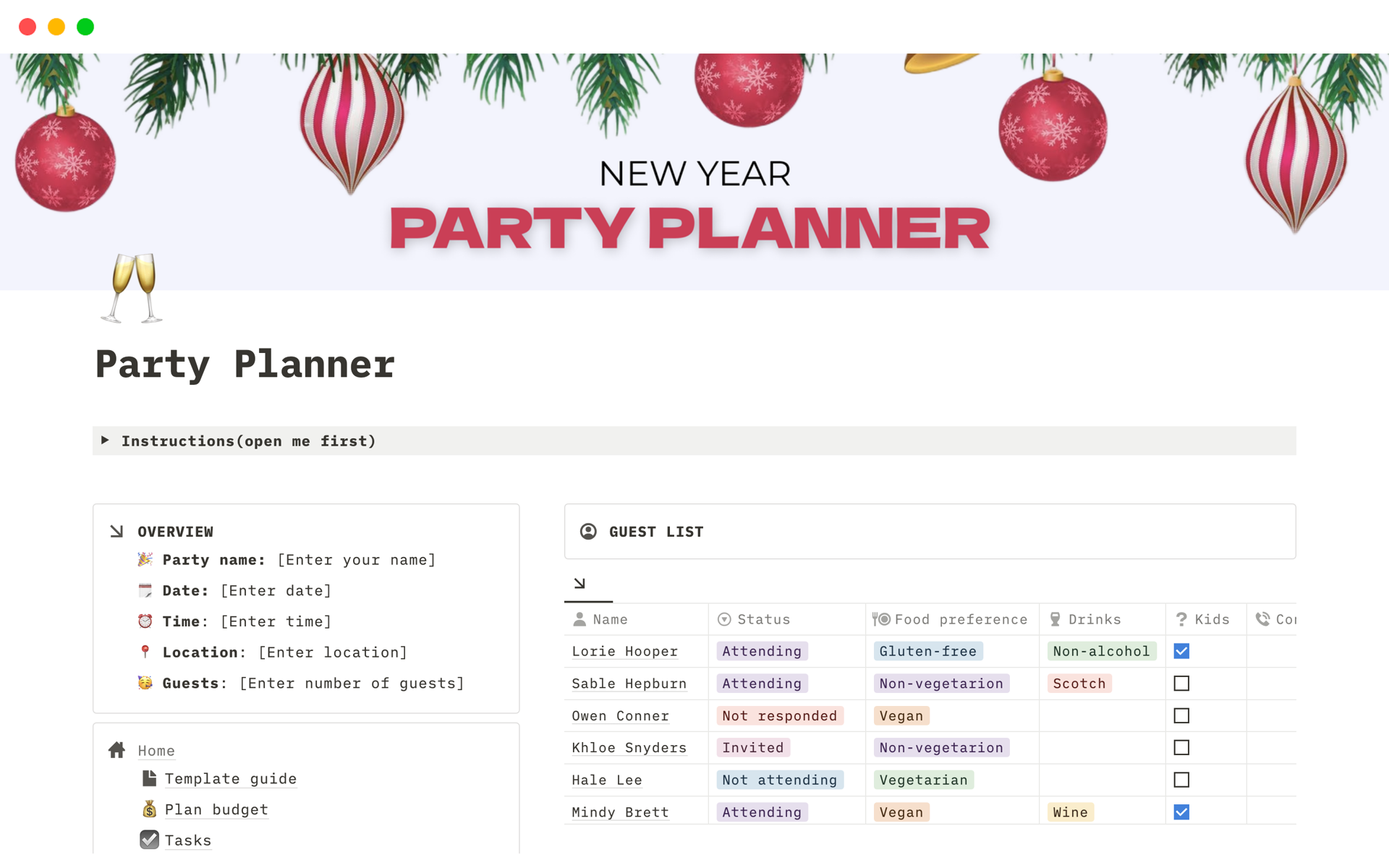This screenshot has height=868, width=1389.
Task: Click the person icon on the Name column
Action: coord(579,619)
